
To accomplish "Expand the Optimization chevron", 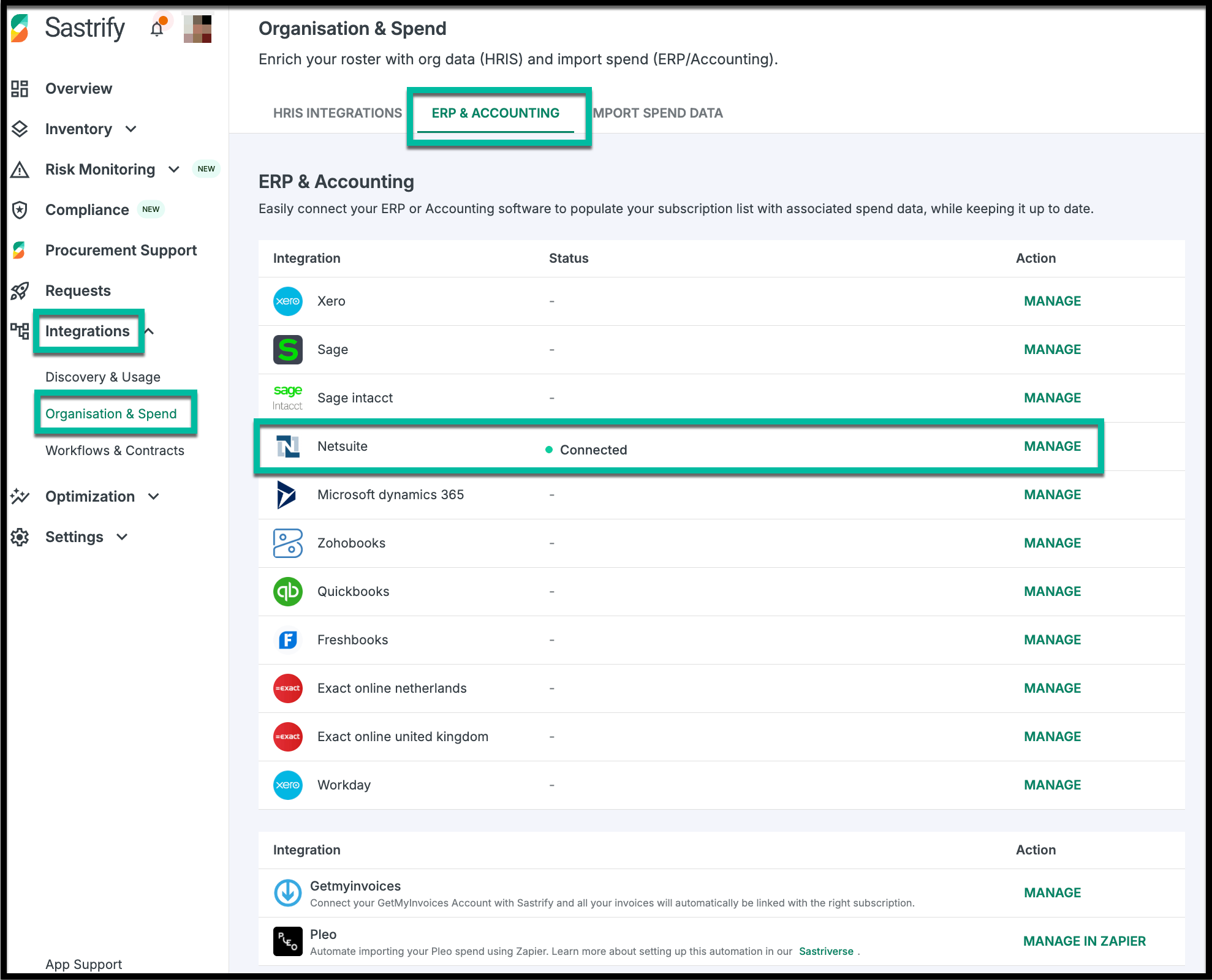I will (x=154, y=497).
